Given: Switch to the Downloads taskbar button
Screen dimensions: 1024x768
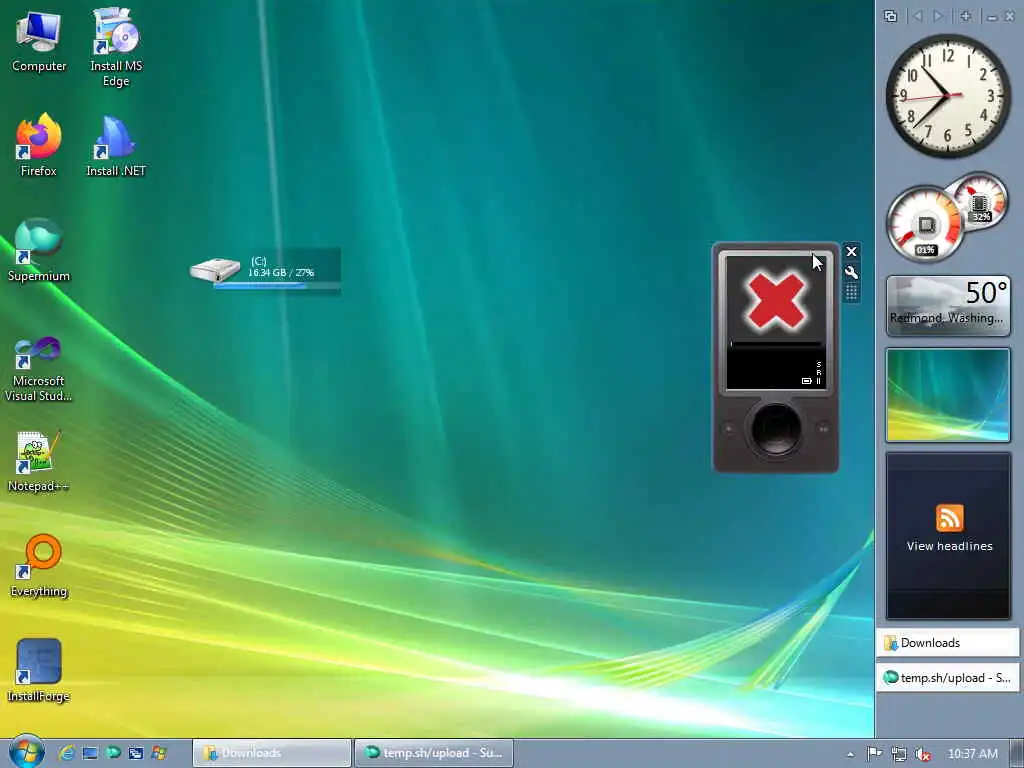Looking at the screenshot, I should click(272, 753).
